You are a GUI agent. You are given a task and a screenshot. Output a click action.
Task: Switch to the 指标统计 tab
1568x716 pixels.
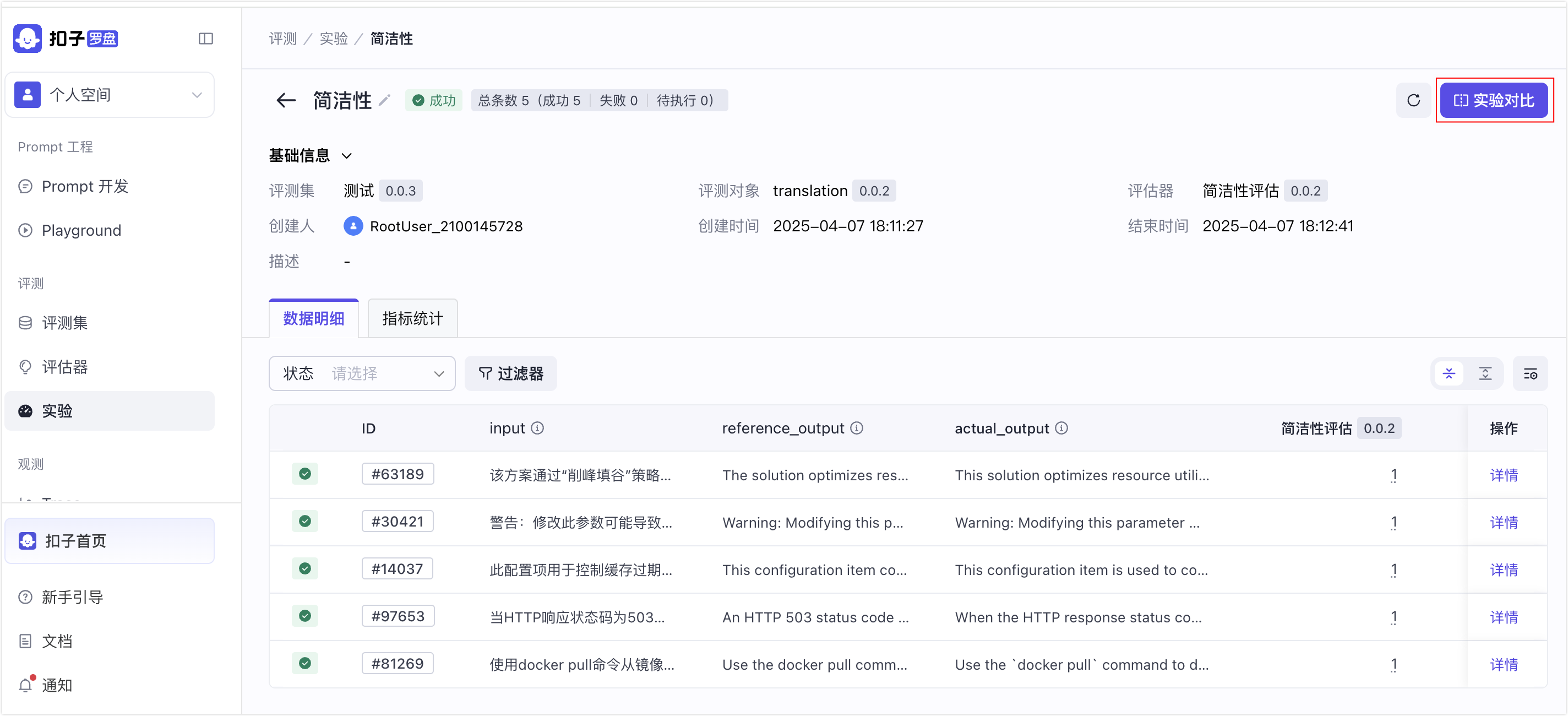click(413, 318)
